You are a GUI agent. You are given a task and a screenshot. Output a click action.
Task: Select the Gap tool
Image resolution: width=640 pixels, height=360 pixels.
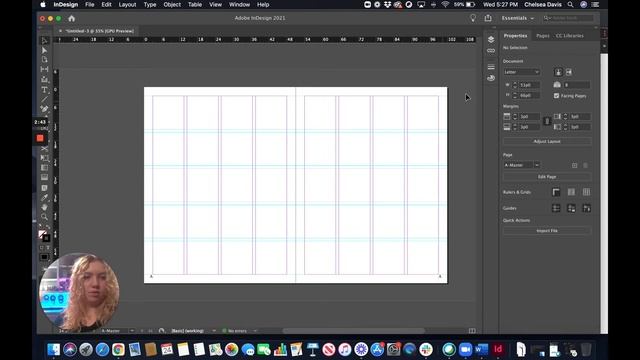point(44,69)
